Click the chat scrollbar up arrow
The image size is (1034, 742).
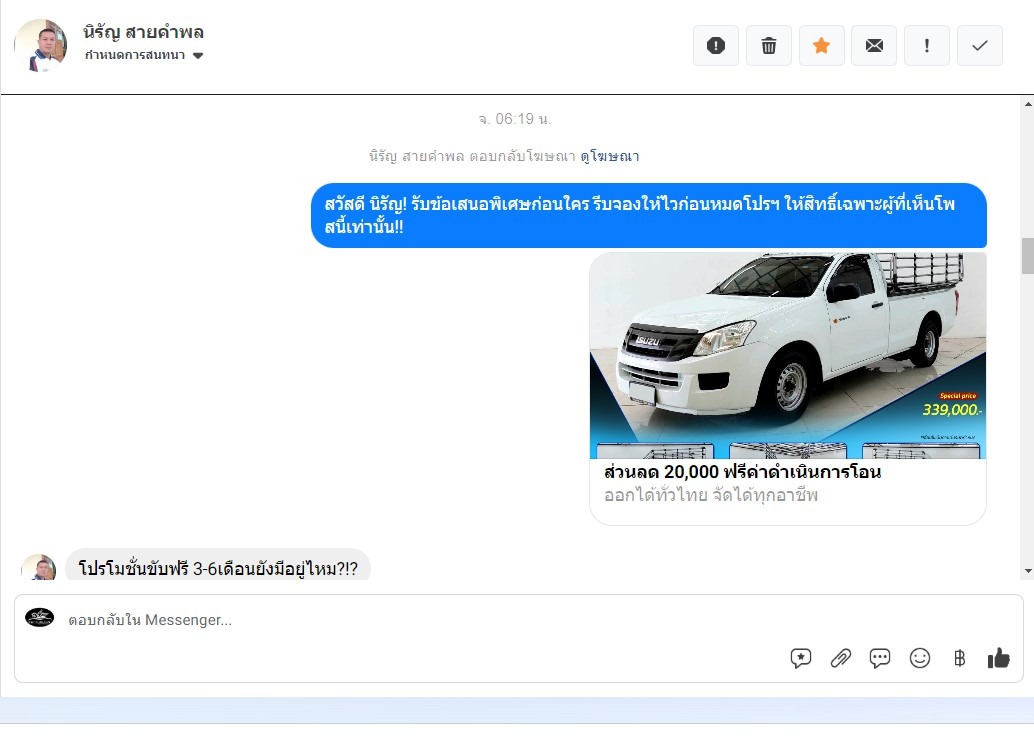coord(1027,103)
